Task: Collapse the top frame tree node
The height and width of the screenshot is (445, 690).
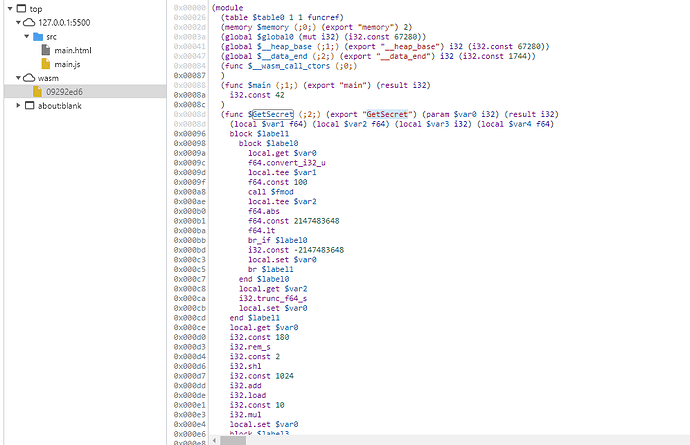Action: pyautogui.click(x=10, y=8)
